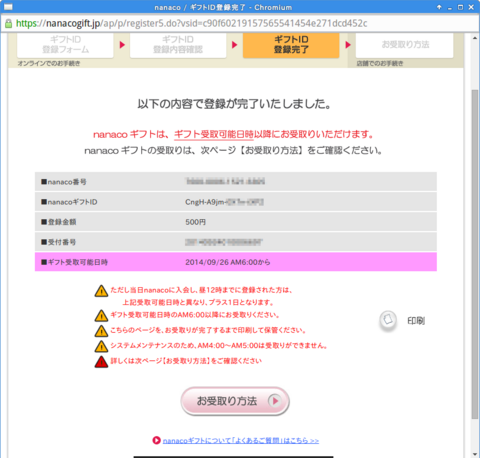This screenshot has height=458, width=480.
Task: Click the ■受付番号 row label
Action: [x=58, y=242]
